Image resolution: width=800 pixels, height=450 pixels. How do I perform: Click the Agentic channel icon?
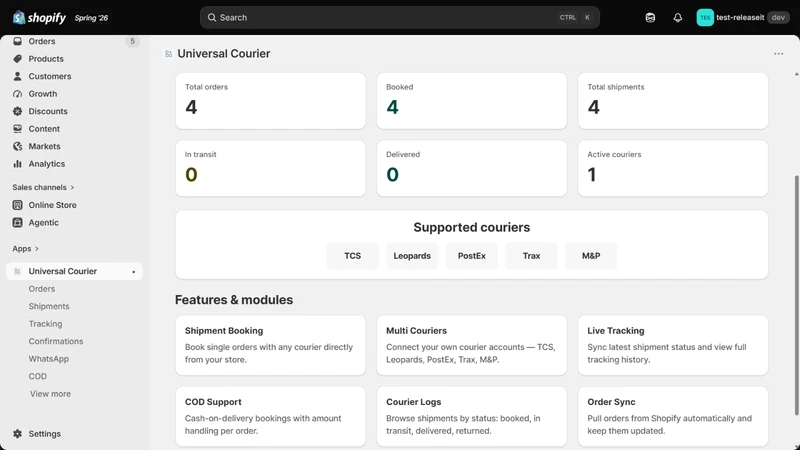[x=17, y=222]
